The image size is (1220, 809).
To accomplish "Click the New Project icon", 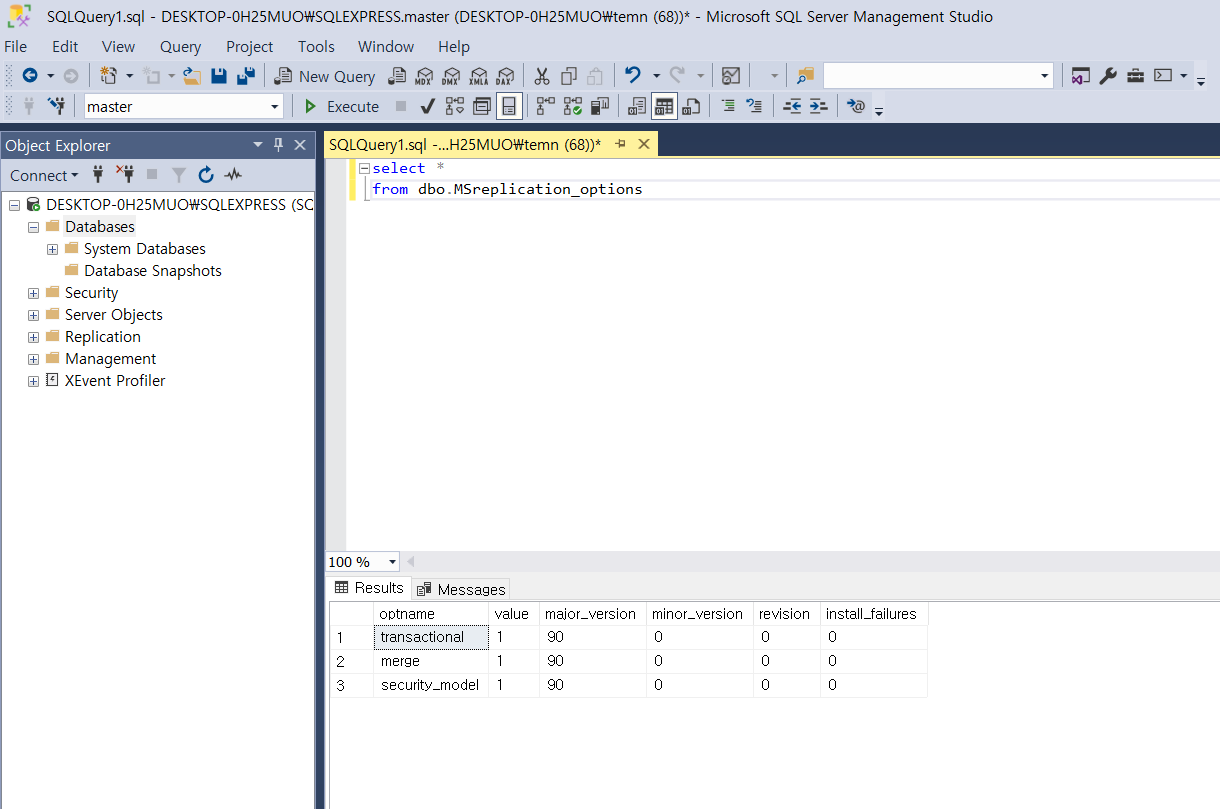I will click(x=109, y=76).
